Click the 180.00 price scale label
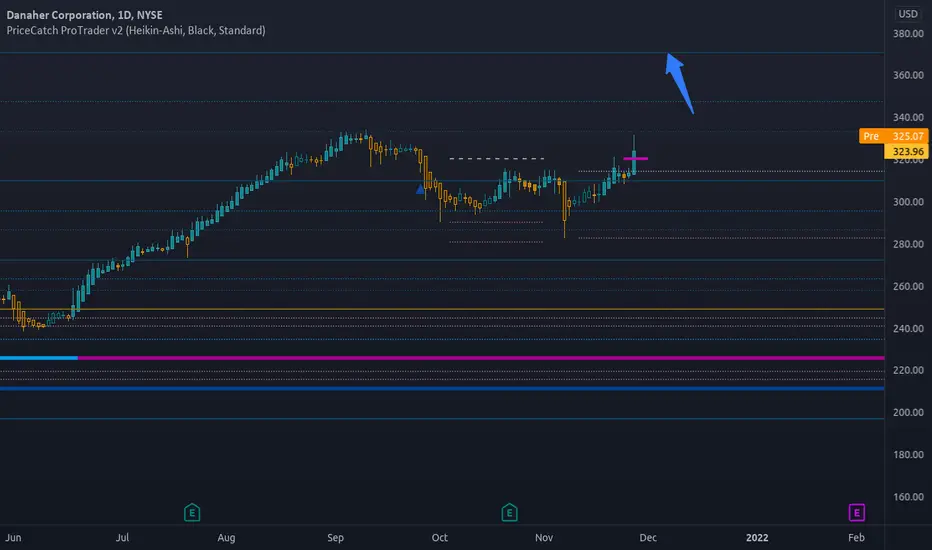Image resolution: width=932 pixels, height=550 pixels. click(x=908, y=455)
